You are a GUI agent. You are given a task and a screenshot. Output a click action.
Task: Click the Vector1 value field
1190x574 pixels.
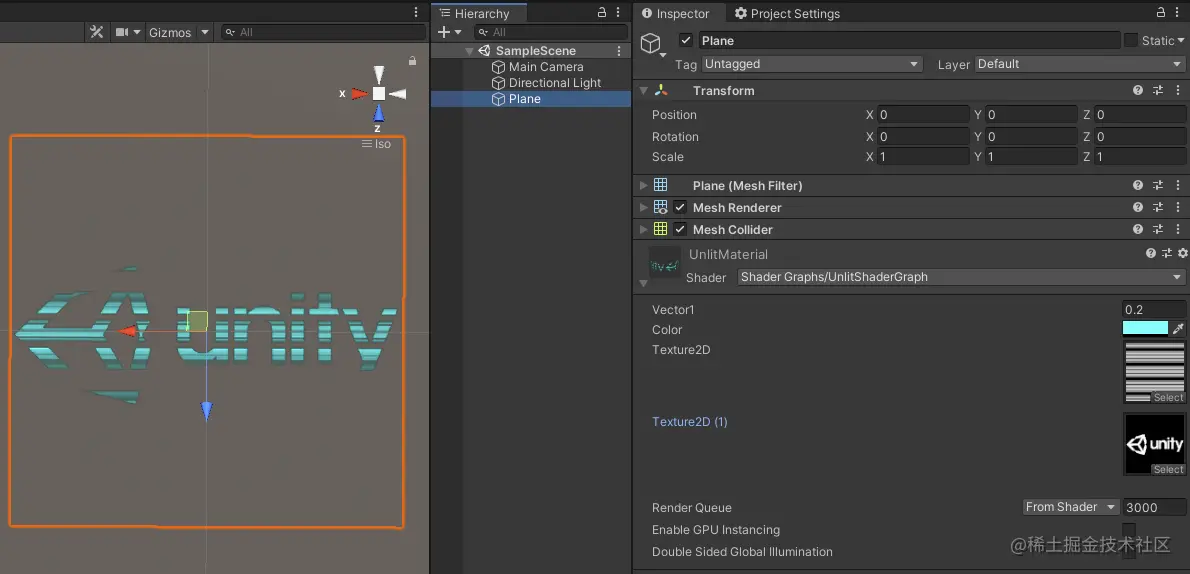(x=1154, y=310)
